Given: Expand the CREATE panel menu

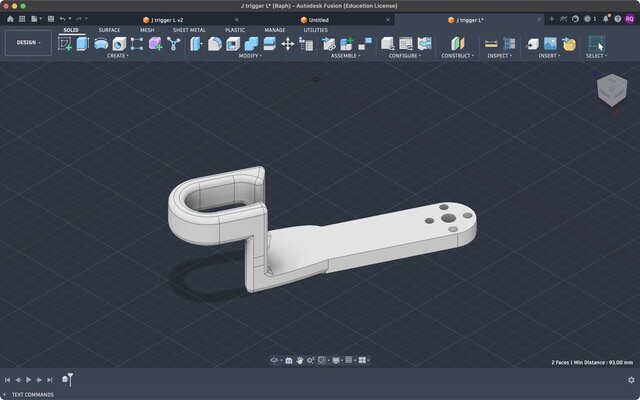Looking at the screenshot, I should click(x=118, y=56).
